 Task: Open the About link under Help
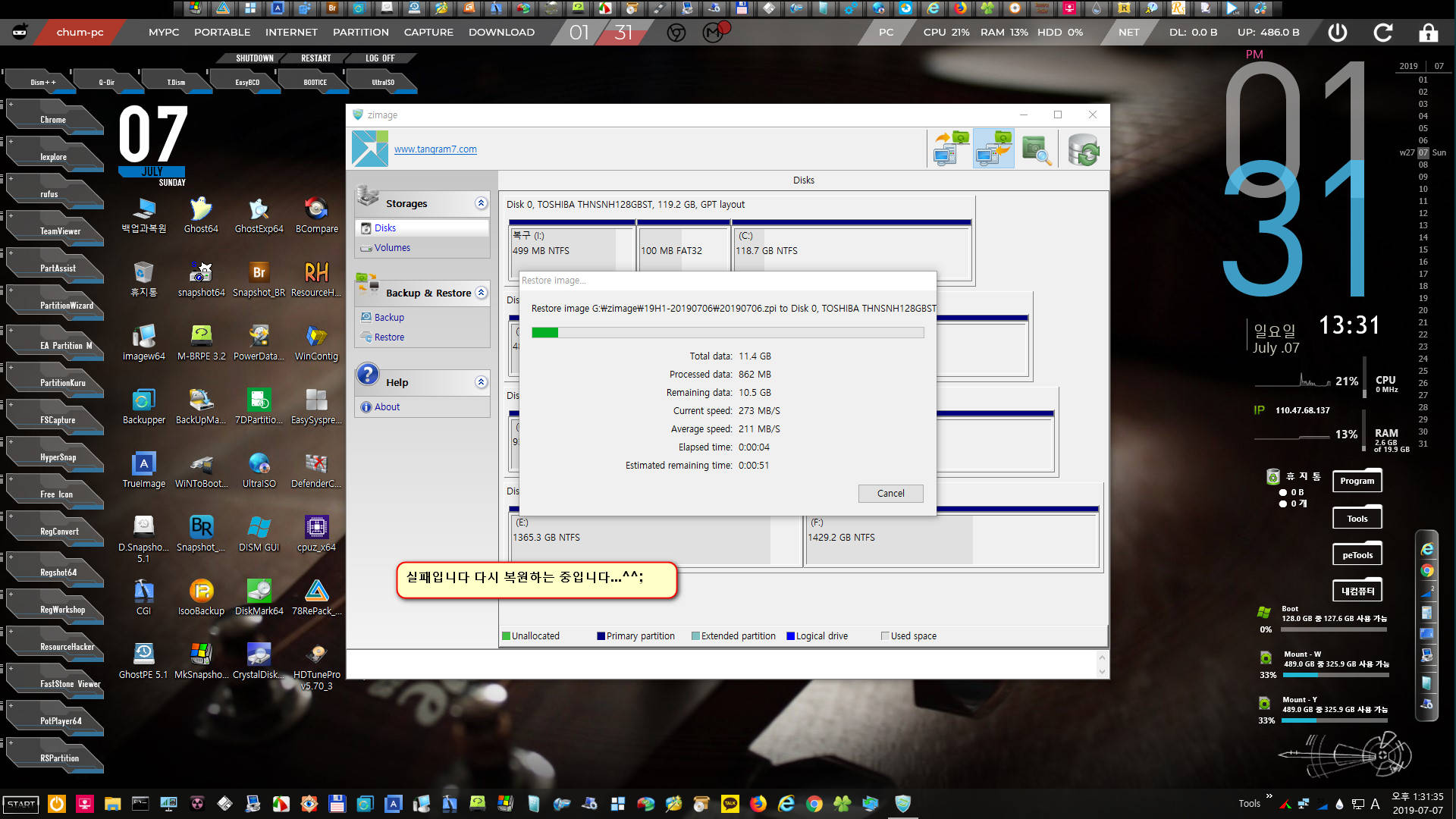[x=387, y=406]
